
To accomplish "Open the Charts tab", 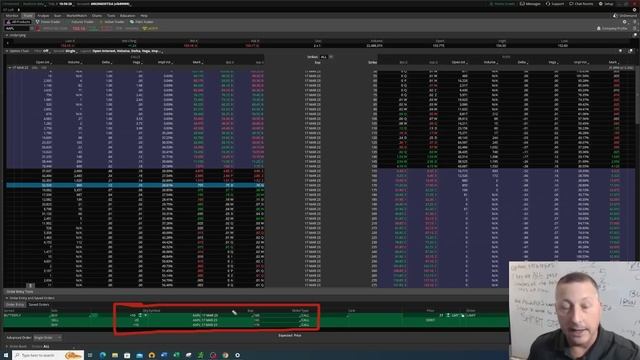I will point(97,16).
